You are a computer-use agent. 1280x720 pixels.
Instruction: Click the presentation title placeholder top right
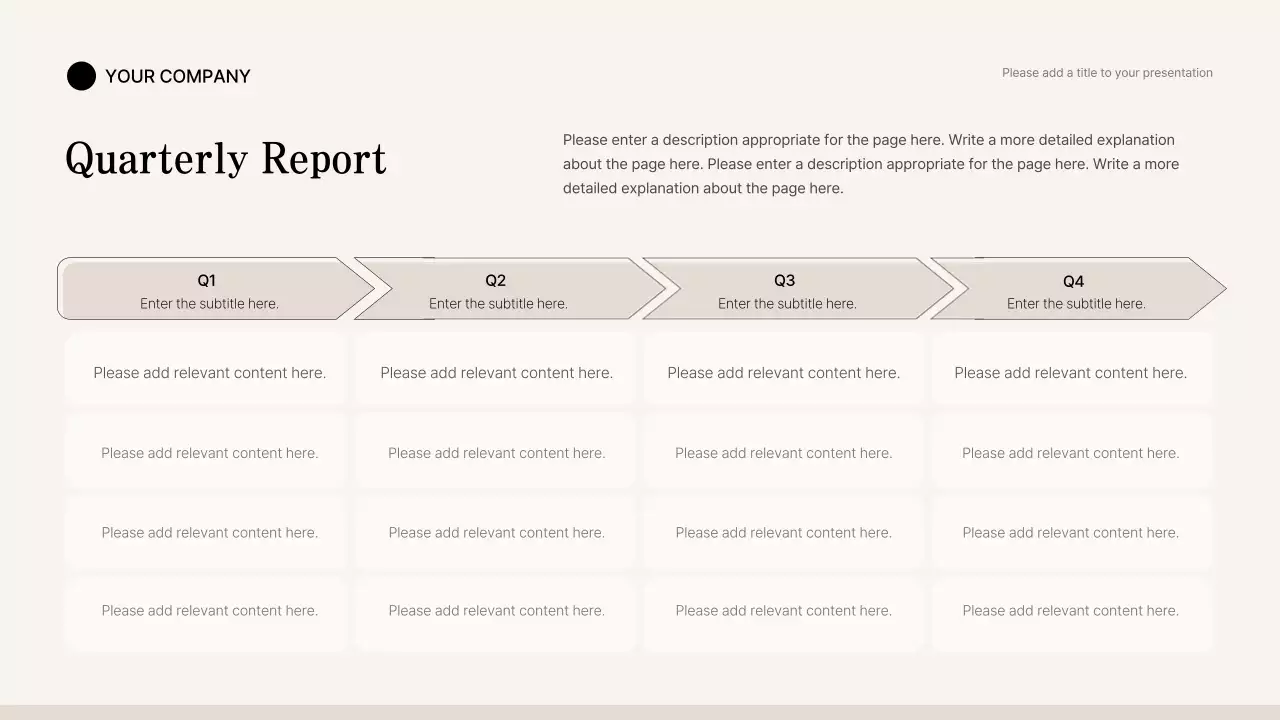coord(1107,72)
